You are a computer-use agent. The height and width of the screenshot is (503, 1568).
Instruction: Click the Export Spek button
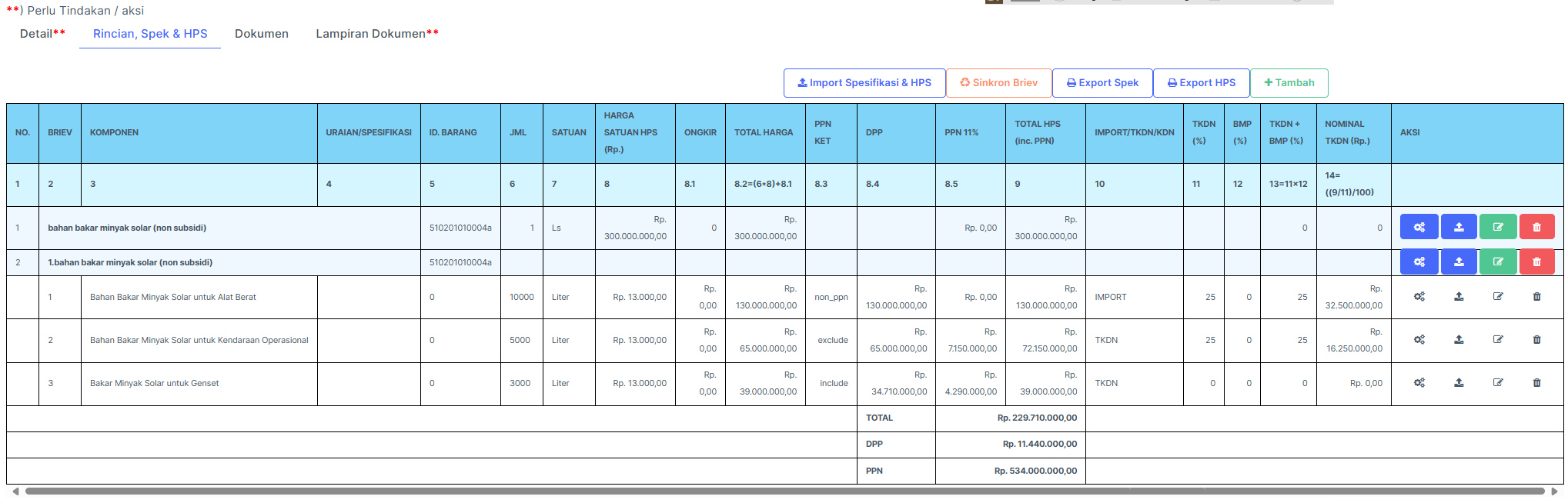[1102, 83]
